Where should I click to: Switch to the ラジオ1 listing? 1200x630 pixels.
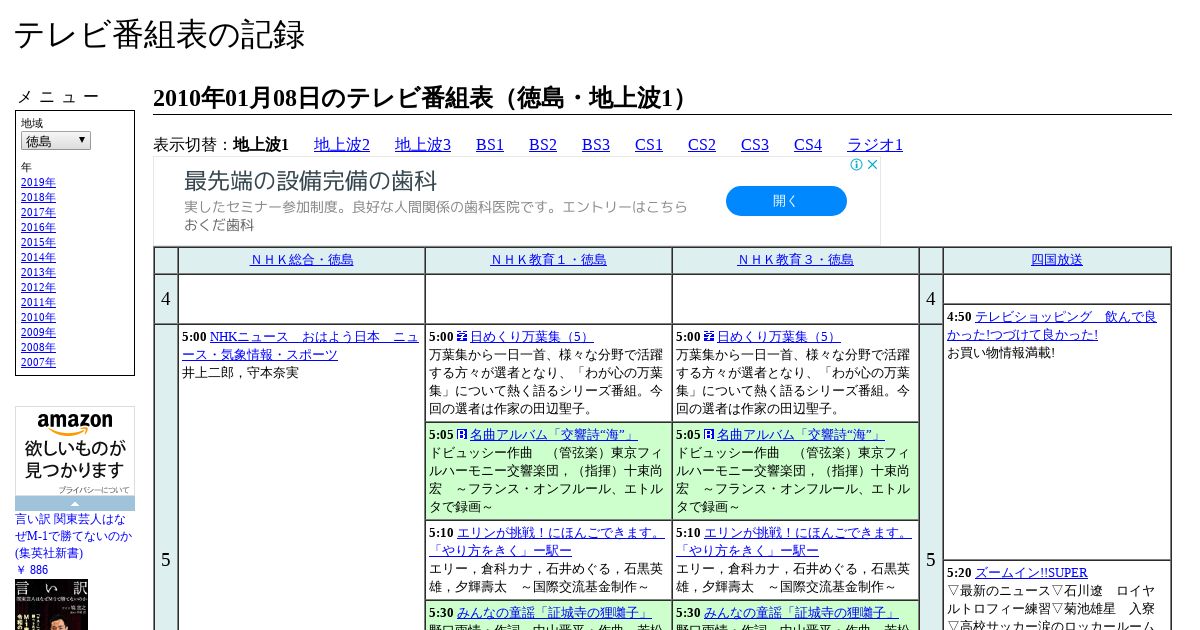coord(875,145)
